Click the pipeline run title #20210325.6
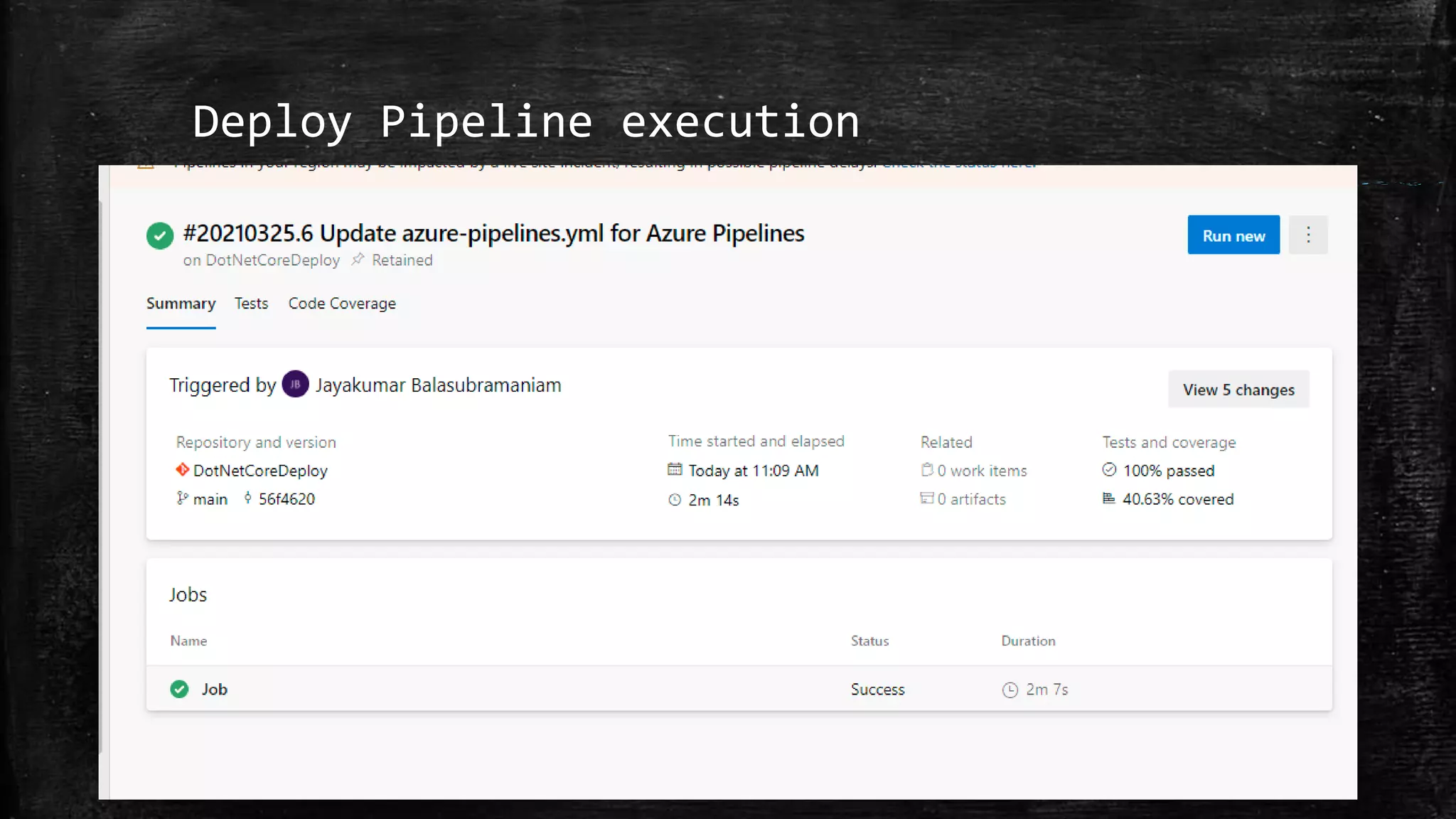The image size is (1456, 819). point(493,233)
